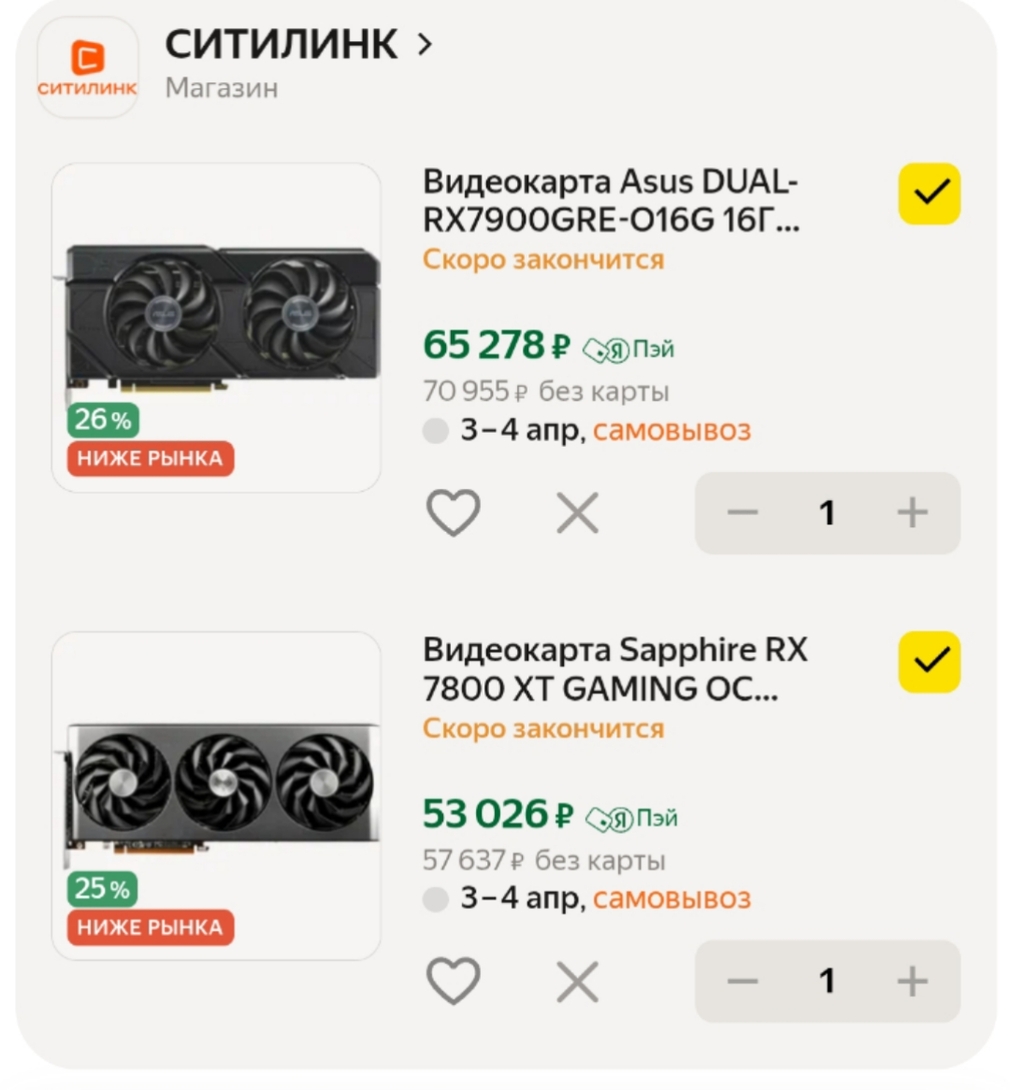
Task: Click the Yandex Pay icon beside 65 278 ₽
Action: pos(629,349)
